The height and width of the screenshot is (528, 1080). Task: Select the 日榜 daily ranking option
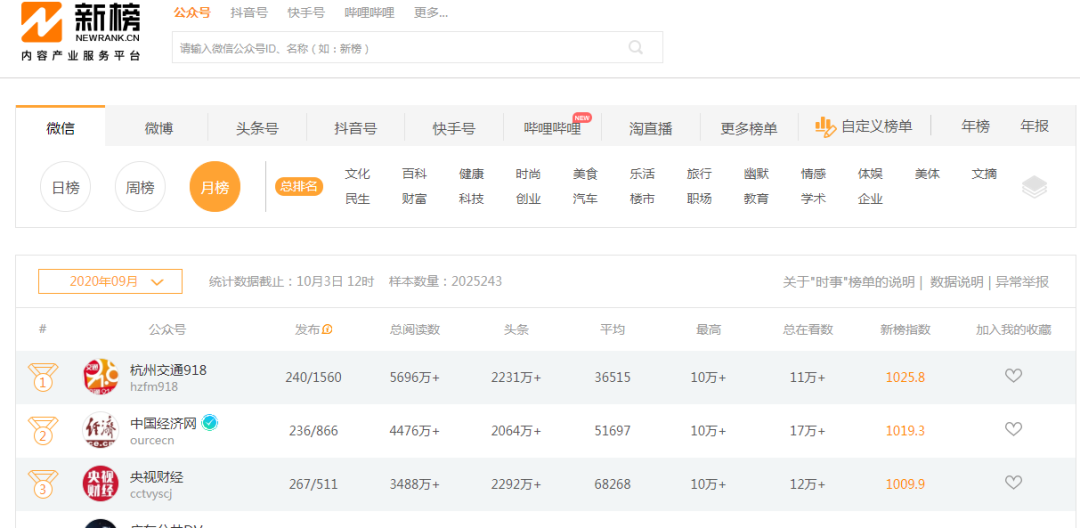coord(65,187)
